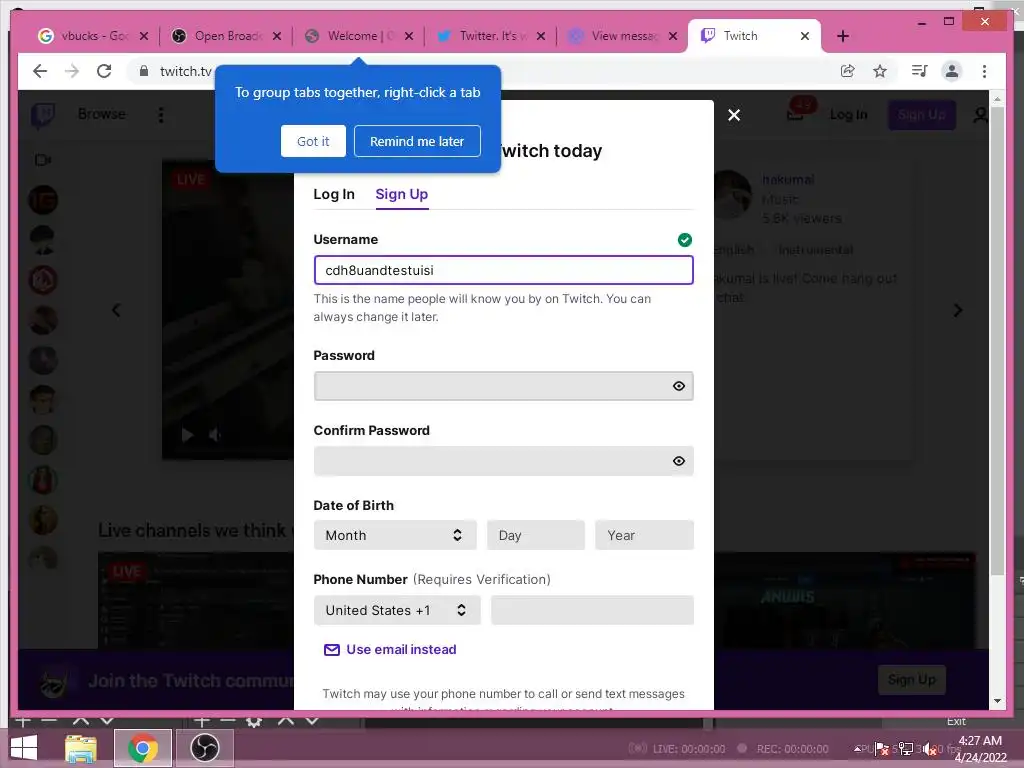The height and width of the screenshot is (768, 1024).
Task: Open Chrome three-dot menu
Action: pos(984,71)
